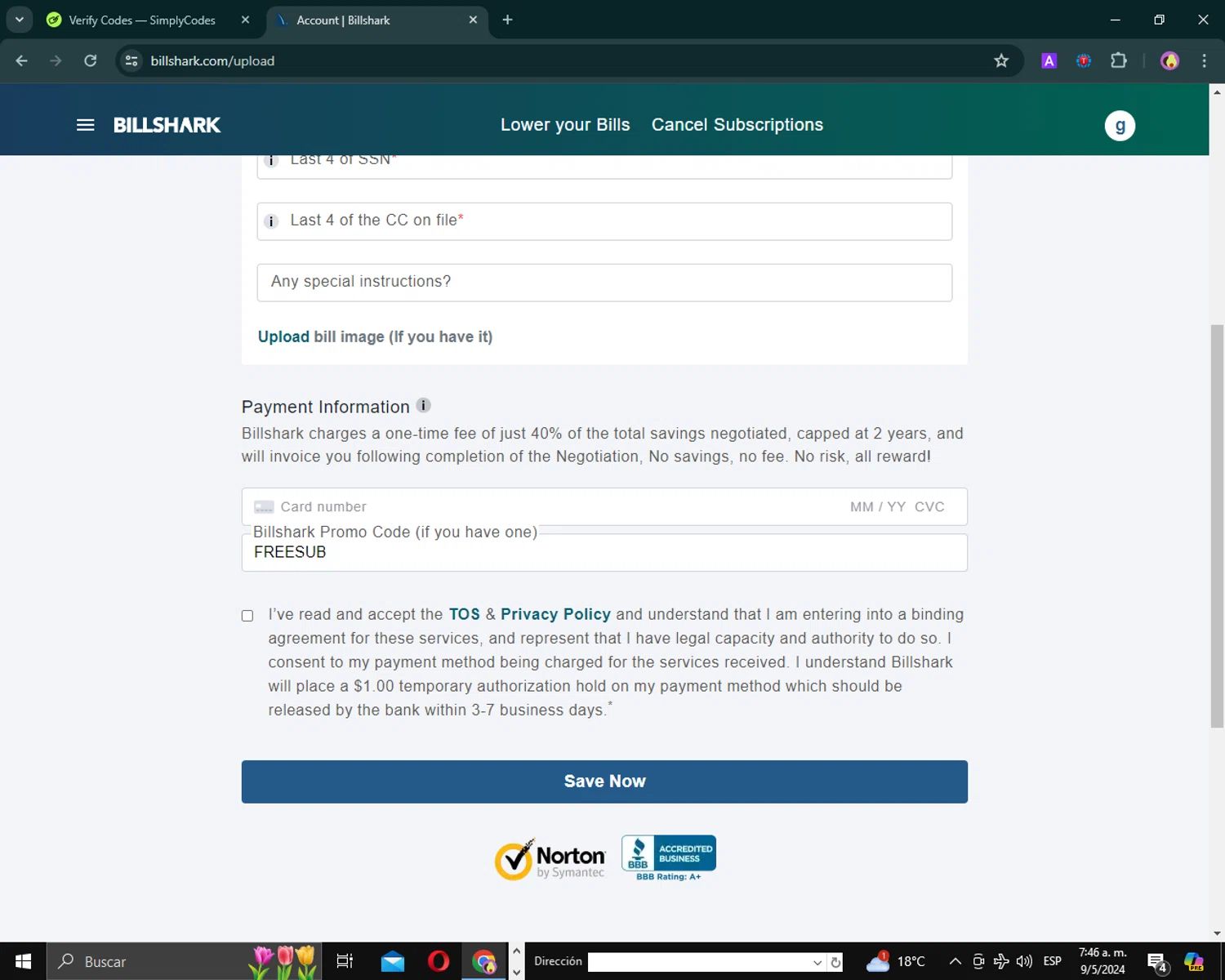Click the browser address bar URL
This screenshot has width=1225, height=980.
(212, 61)
